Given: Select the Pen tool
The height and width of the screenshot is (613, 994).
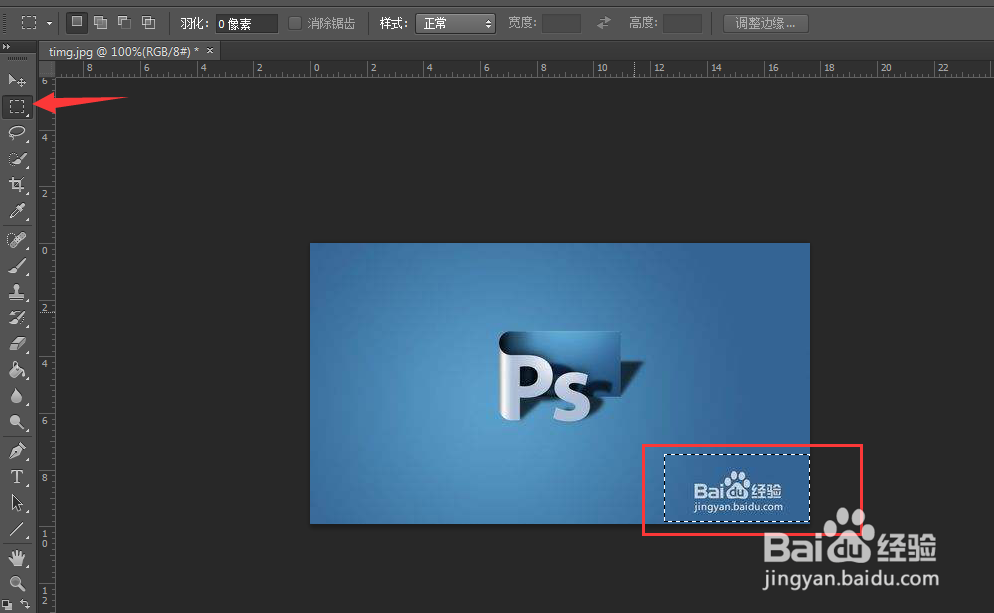Looking at the screenshot, I should (17, 451).
